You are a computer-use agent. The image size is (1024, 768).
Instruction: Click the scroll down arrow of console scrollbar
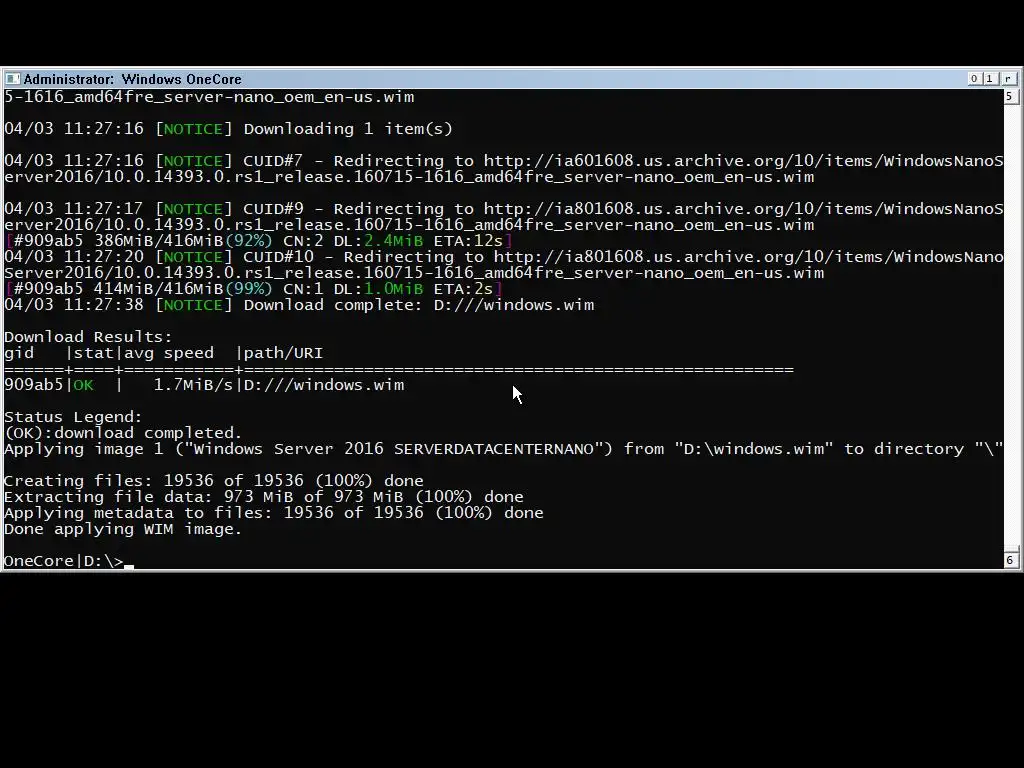[1010, 560]
